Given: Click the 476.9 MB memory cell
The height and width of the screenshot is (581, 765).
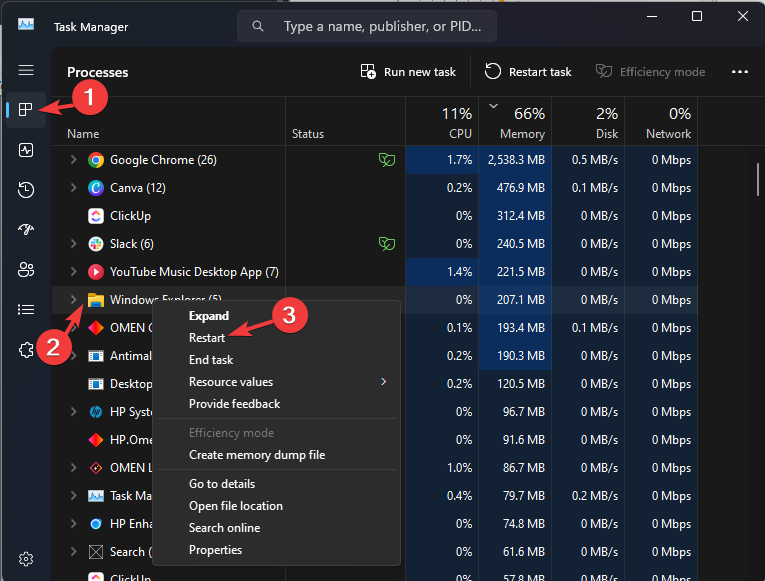Looking at the screenshot, I should [x=515, y=188].
